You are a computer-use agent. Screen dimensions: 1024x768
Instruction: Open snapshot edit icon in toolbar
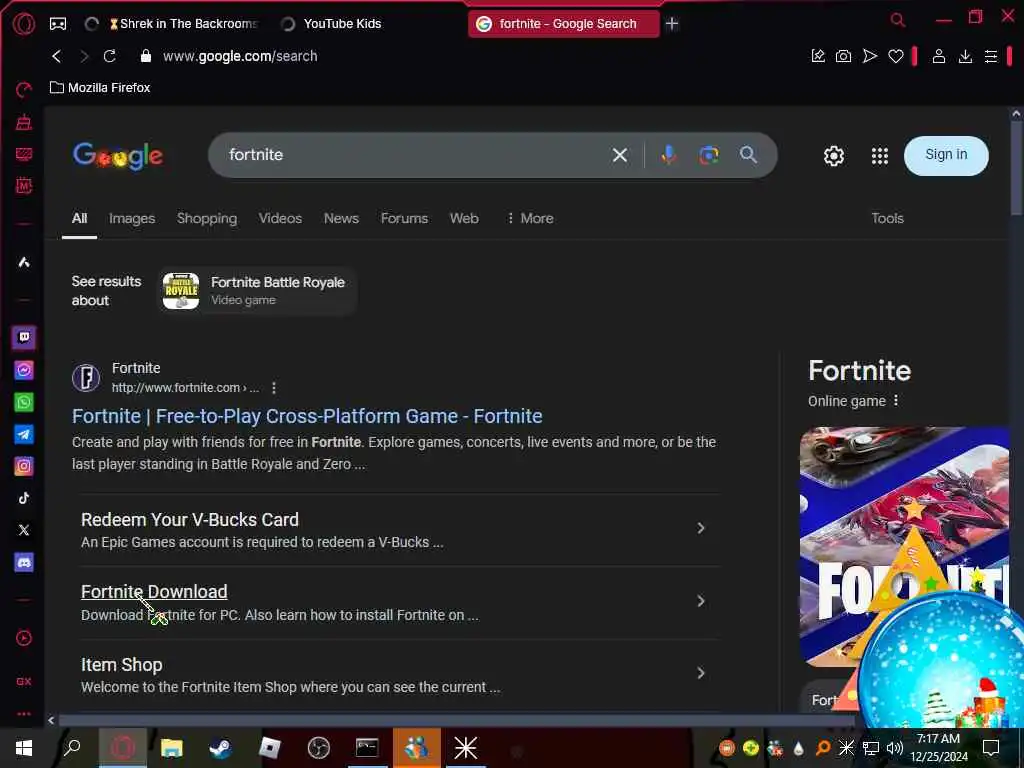pyautogui.click(x=818, y=56)
